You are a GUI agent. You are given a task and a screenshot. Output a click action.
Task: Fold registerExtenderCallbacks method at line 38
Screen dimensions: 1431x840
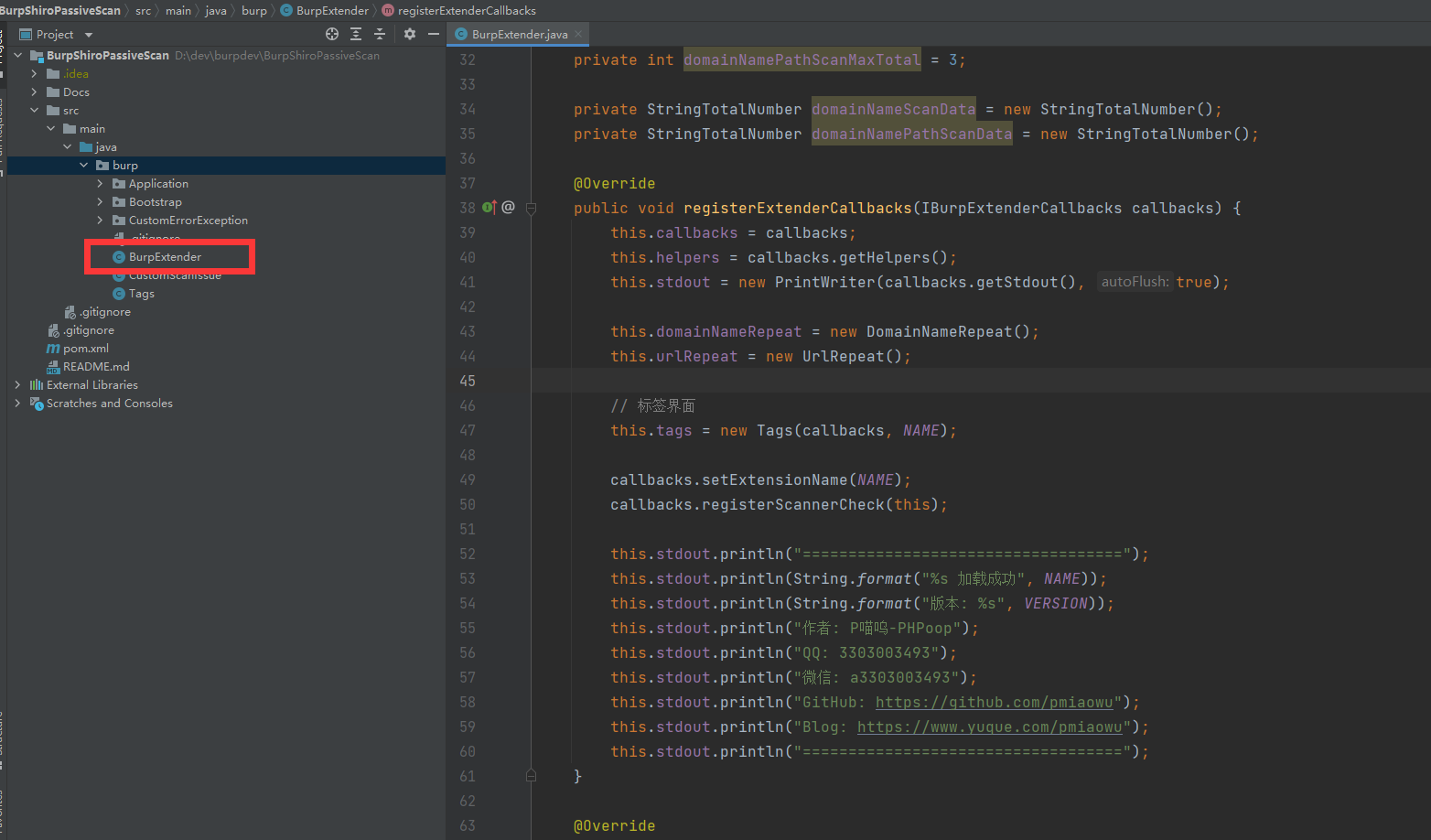pos(531,208)
